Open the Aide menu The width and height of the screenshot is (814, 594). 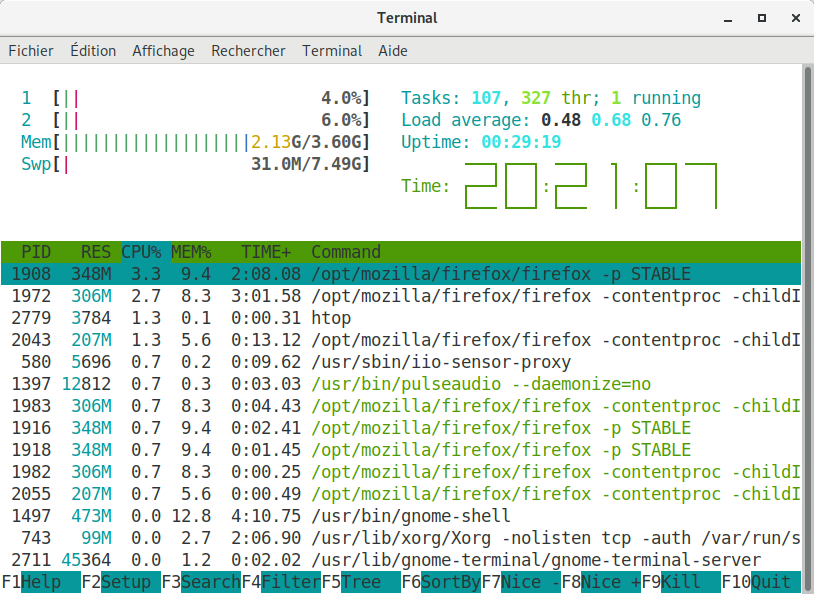pos(392,51)
